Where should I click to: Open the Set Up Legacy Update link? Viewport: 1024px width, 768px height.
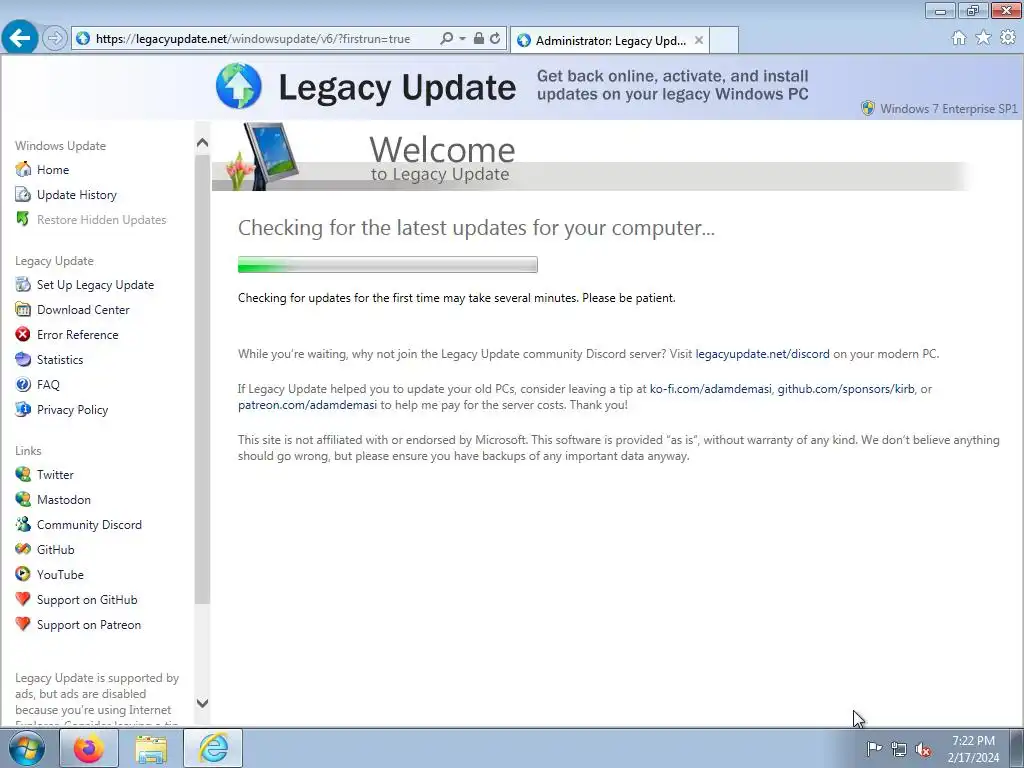[x=95, y=285]
